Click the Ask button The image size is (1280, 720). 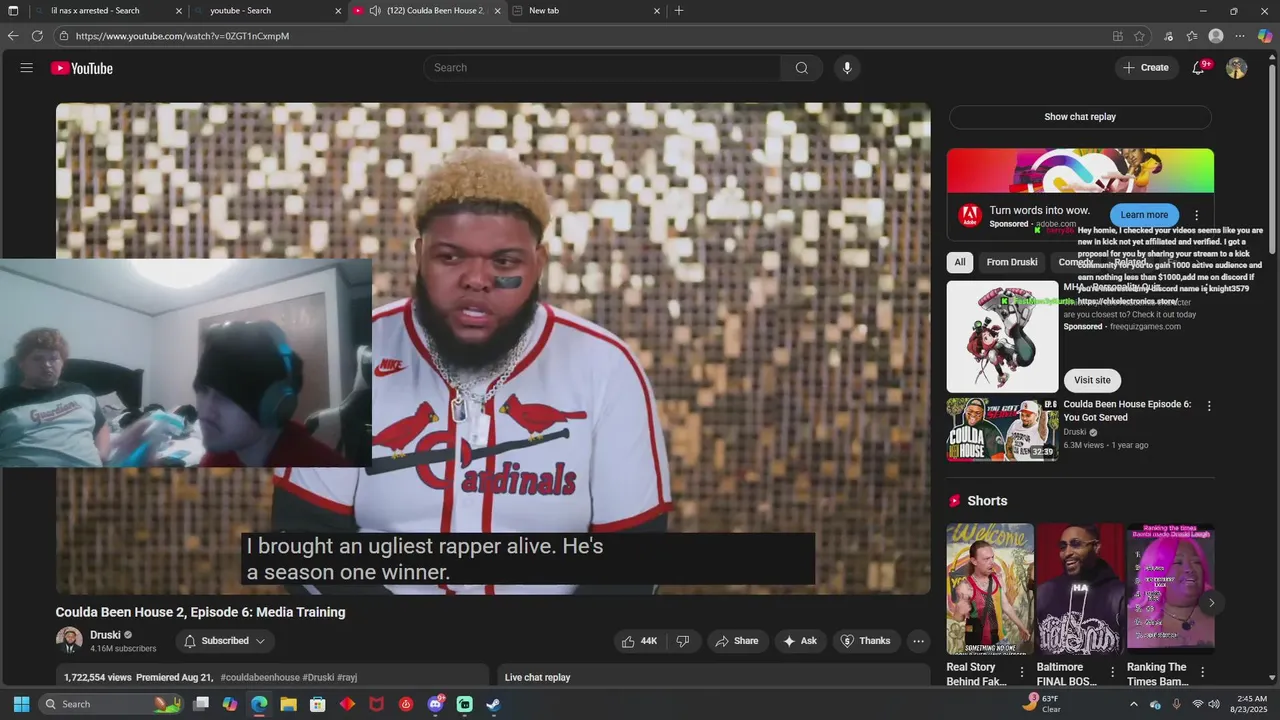tap(800, 641)
